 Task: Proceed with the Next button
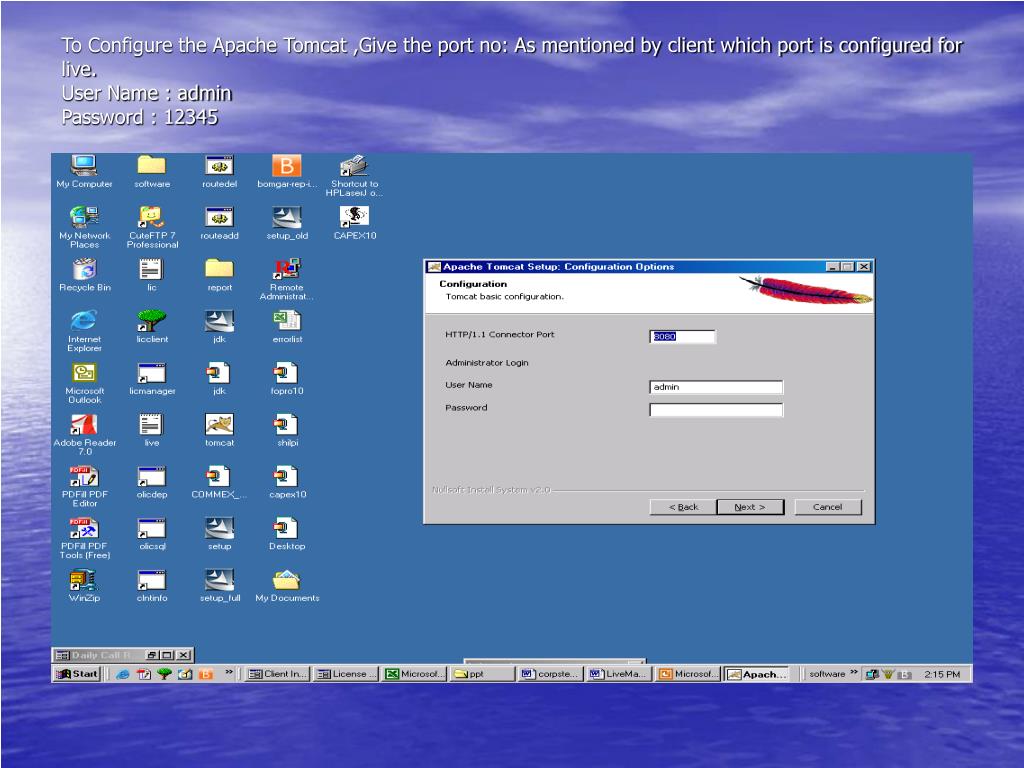click(x=750, y=507)
